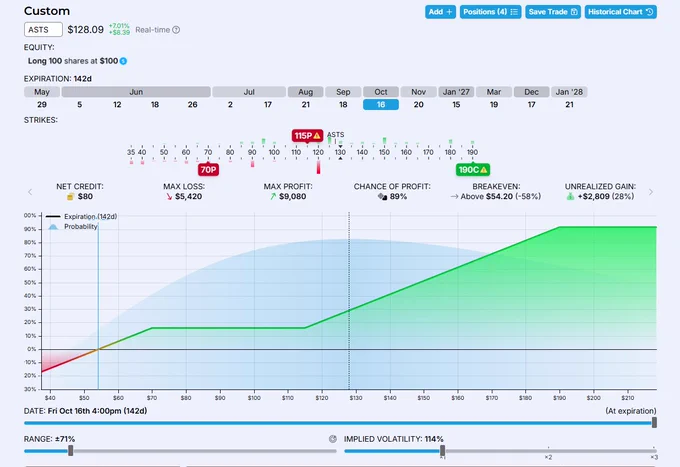The image size is (680, 467).
Task: Click the 115P strike marker
Action: [307, 136]
